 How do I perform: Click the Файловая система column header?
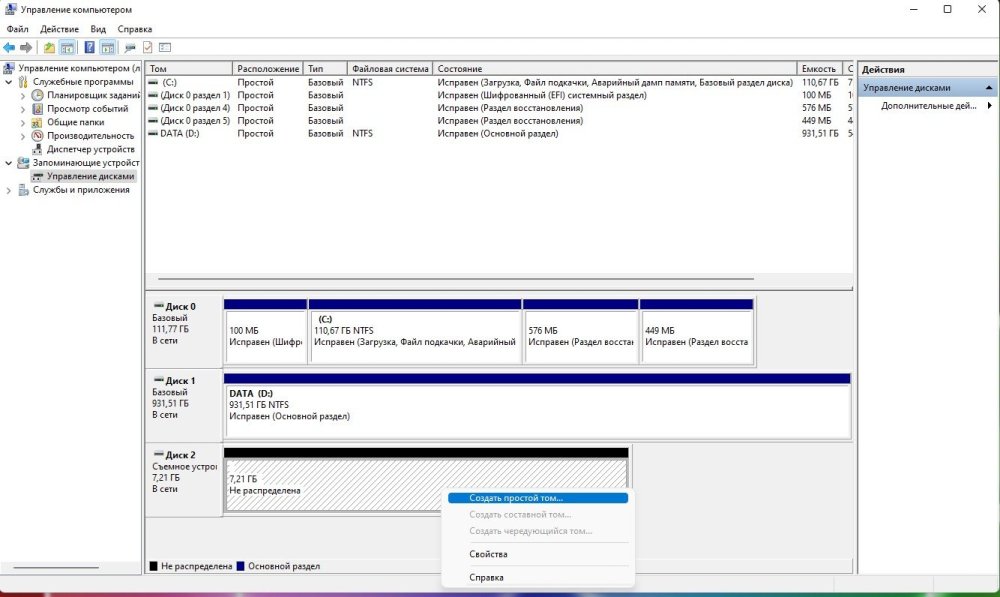(x=390, y=69)
